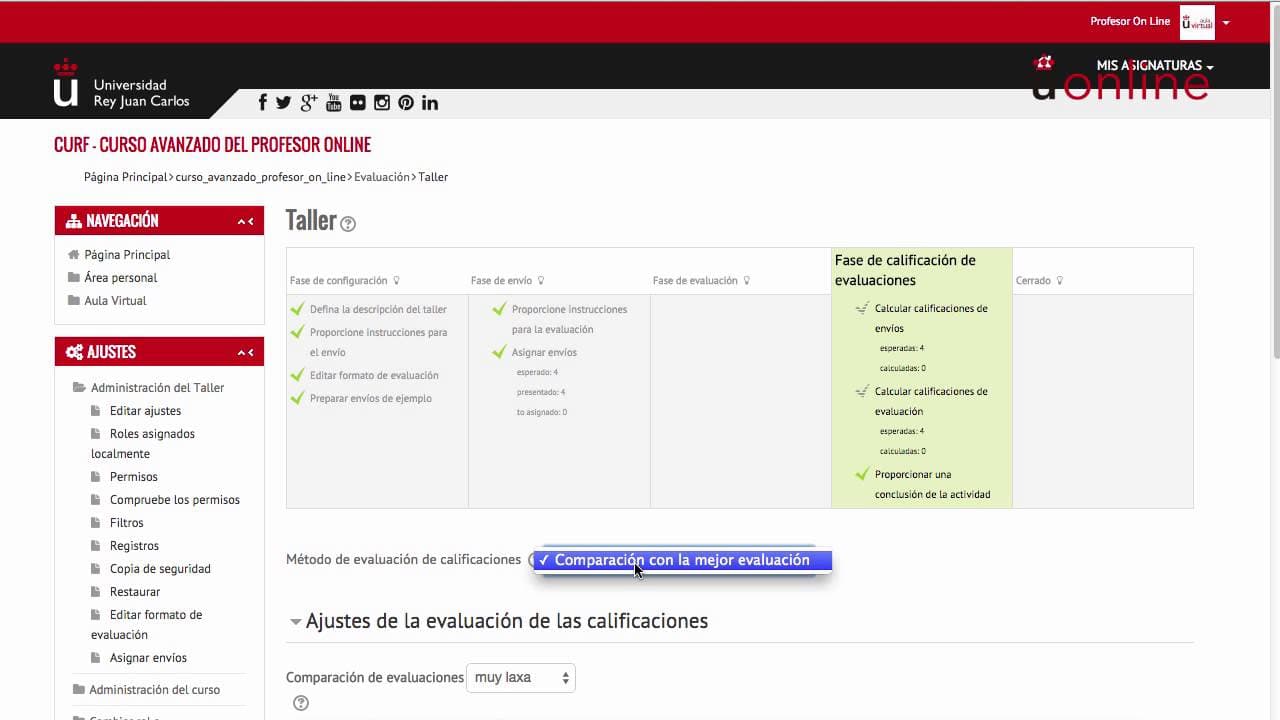Click the help icon below Comparación de evaluaciones
1280x720 pixels.
301,703
